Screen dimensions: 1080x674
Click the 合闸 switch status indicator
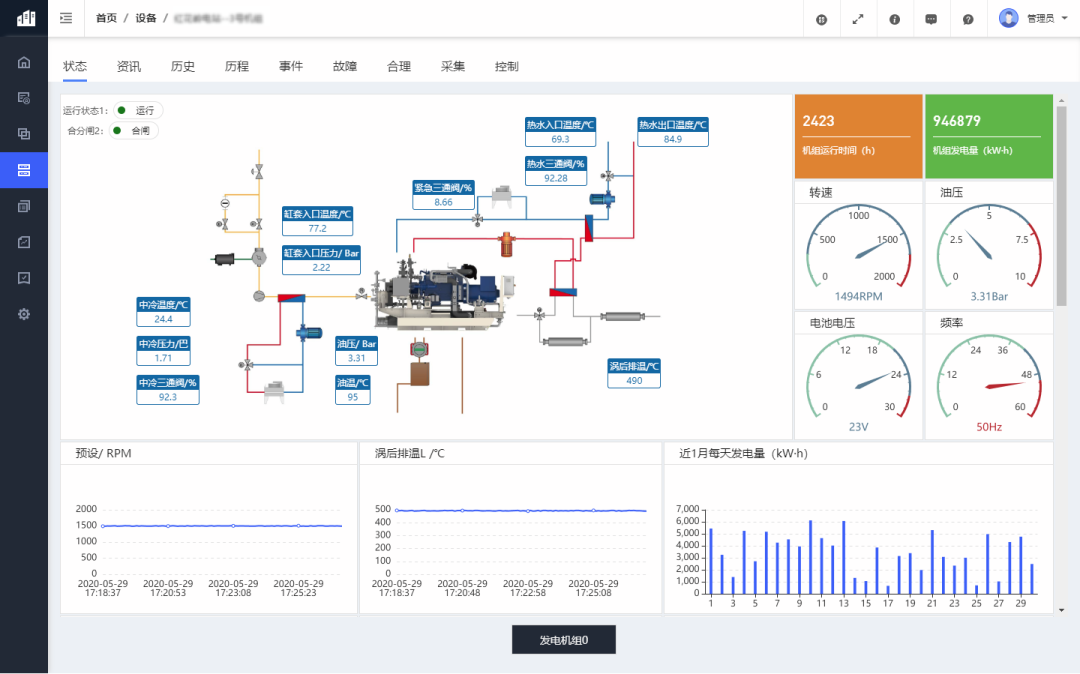[x=134, y=130]
